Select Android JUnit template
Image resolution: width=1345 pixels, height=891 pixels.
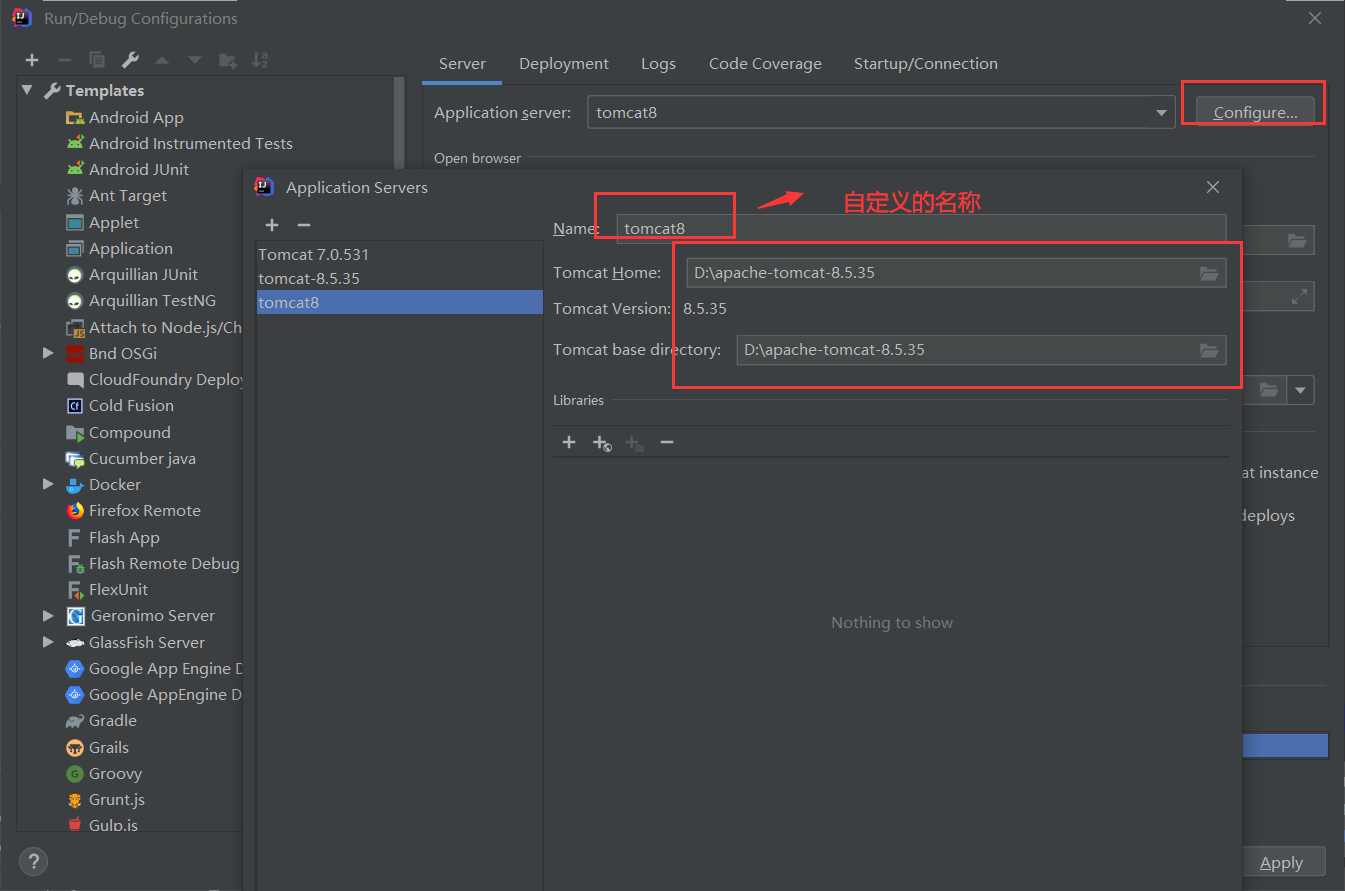pos(139,169)
